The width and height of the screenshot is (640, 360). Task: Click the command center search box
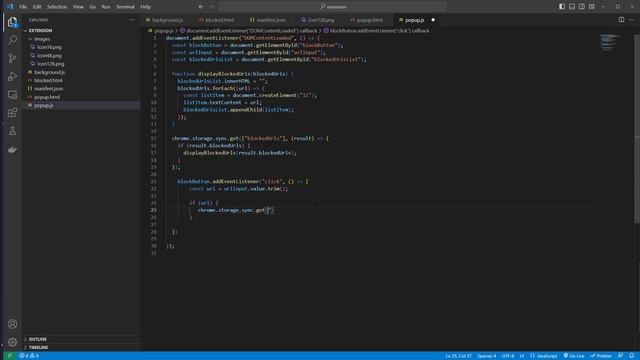[x=333, y=7]
